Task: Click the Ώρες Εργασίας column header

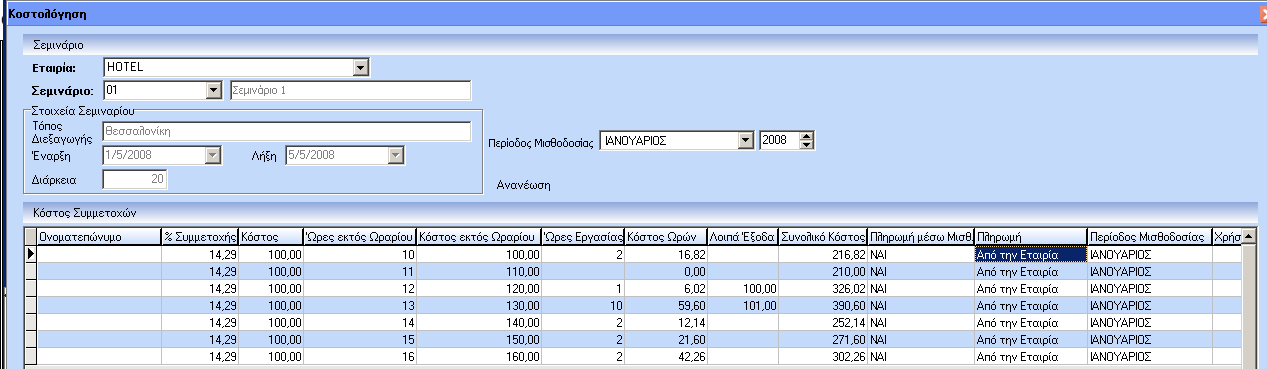Action: point(583,238)
